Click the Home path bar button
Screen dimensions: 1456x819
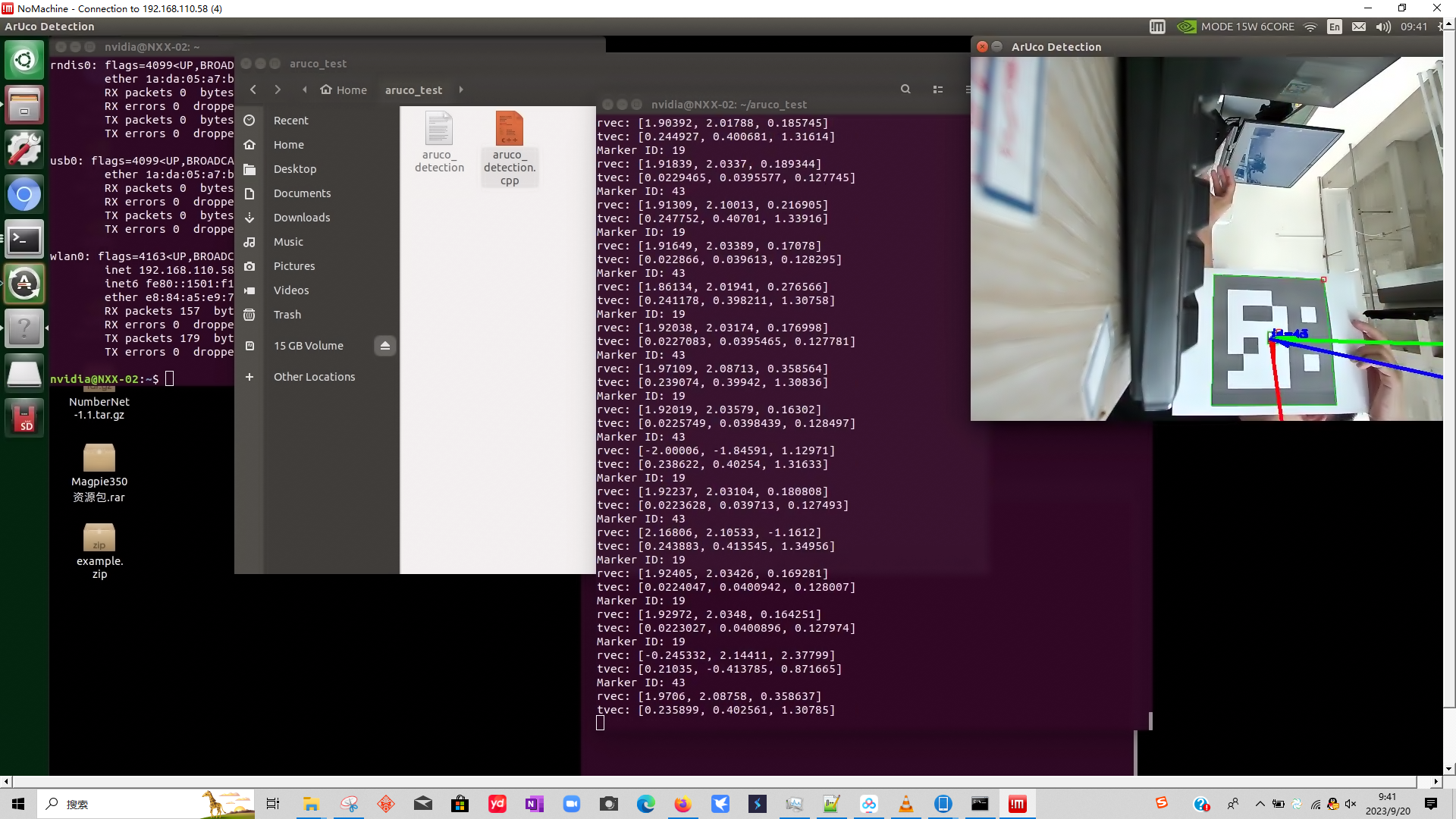click(344, 89)
